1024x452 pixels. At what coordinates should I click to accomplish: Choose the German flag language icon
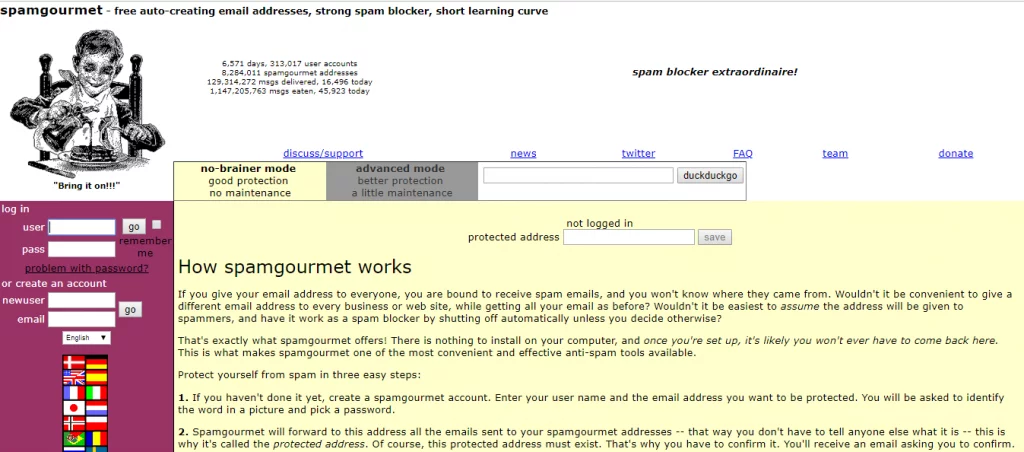[x=96, y=363]
